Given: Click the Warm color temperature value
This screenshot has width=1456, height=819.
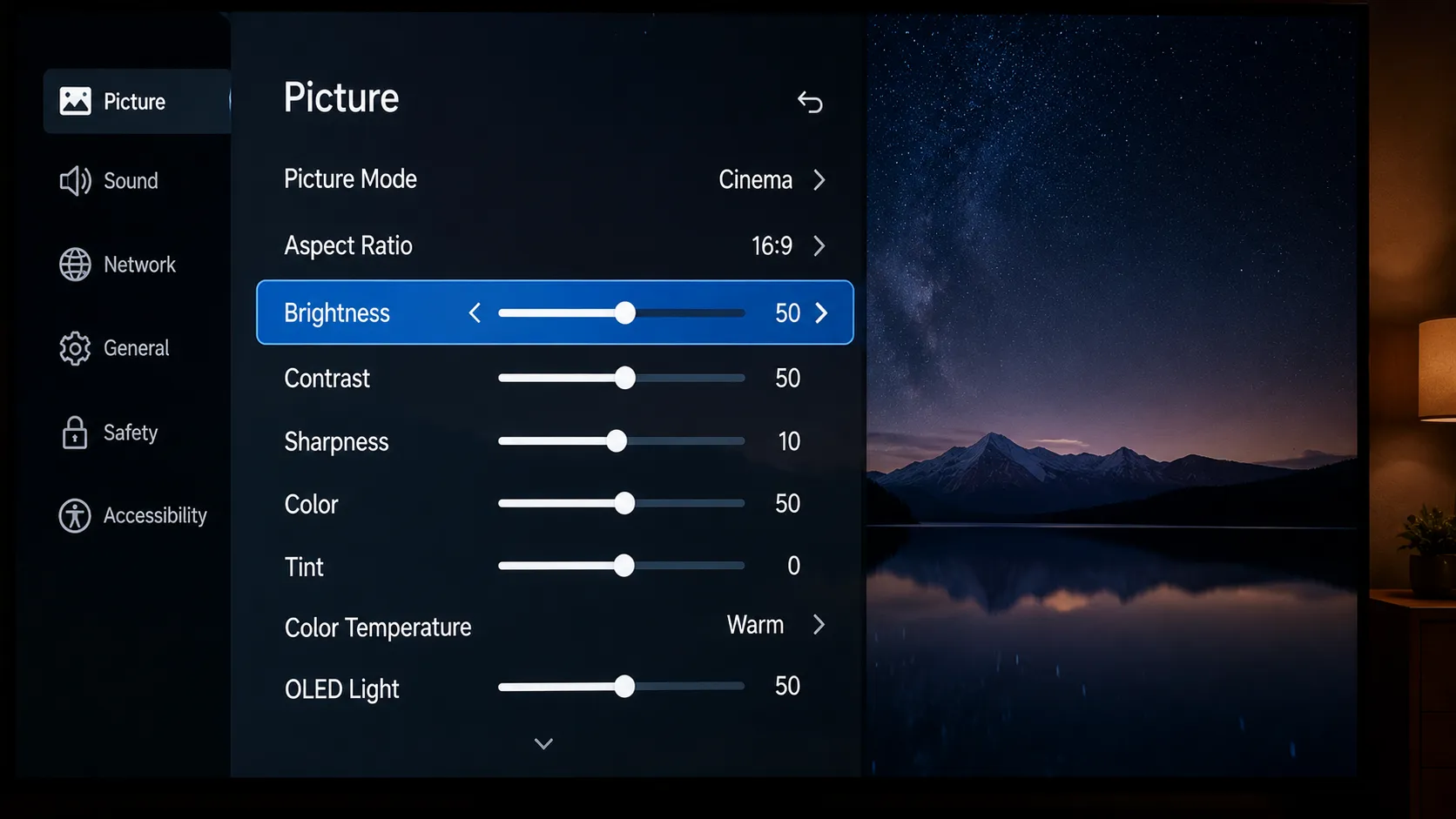Looking at the screenshot, I should click(x=755, y=625).
